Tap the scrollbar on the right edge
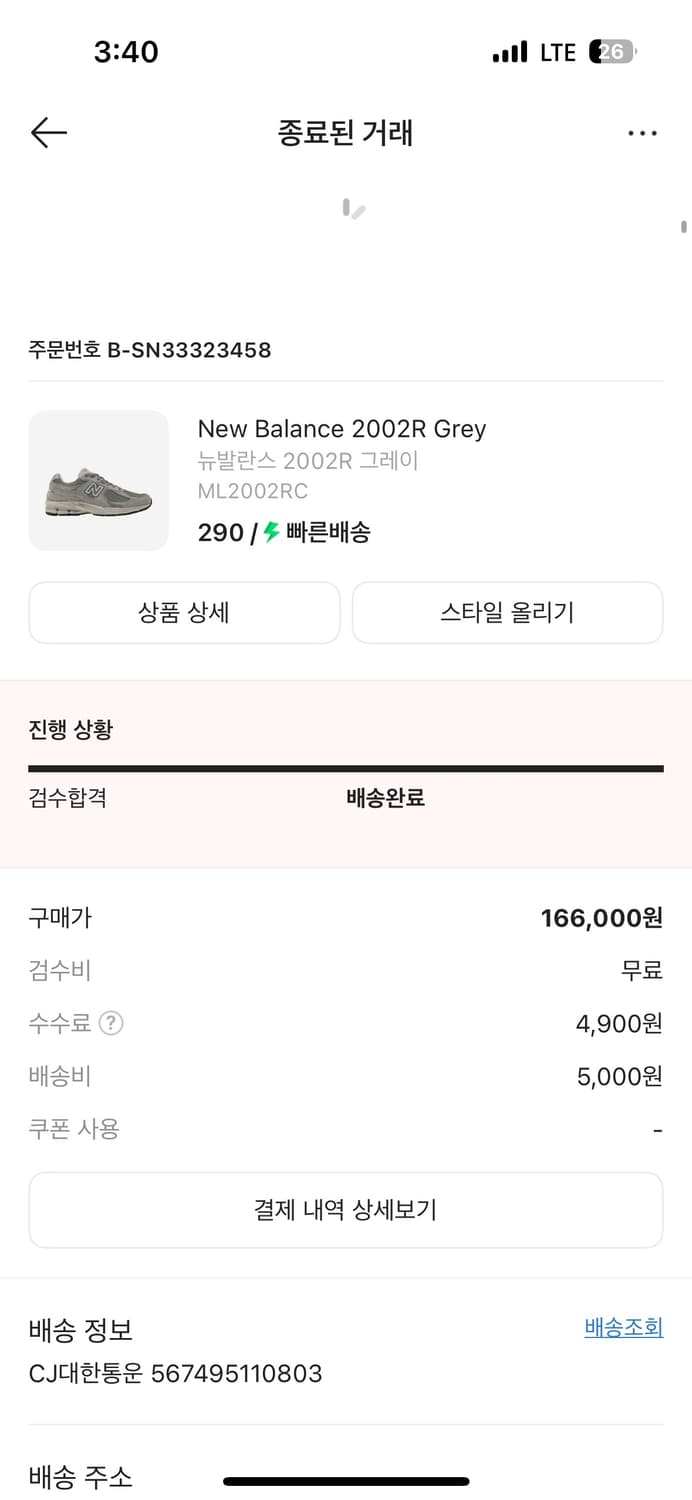This screenshot has height=1500, width=692. [x=684, y=227]
